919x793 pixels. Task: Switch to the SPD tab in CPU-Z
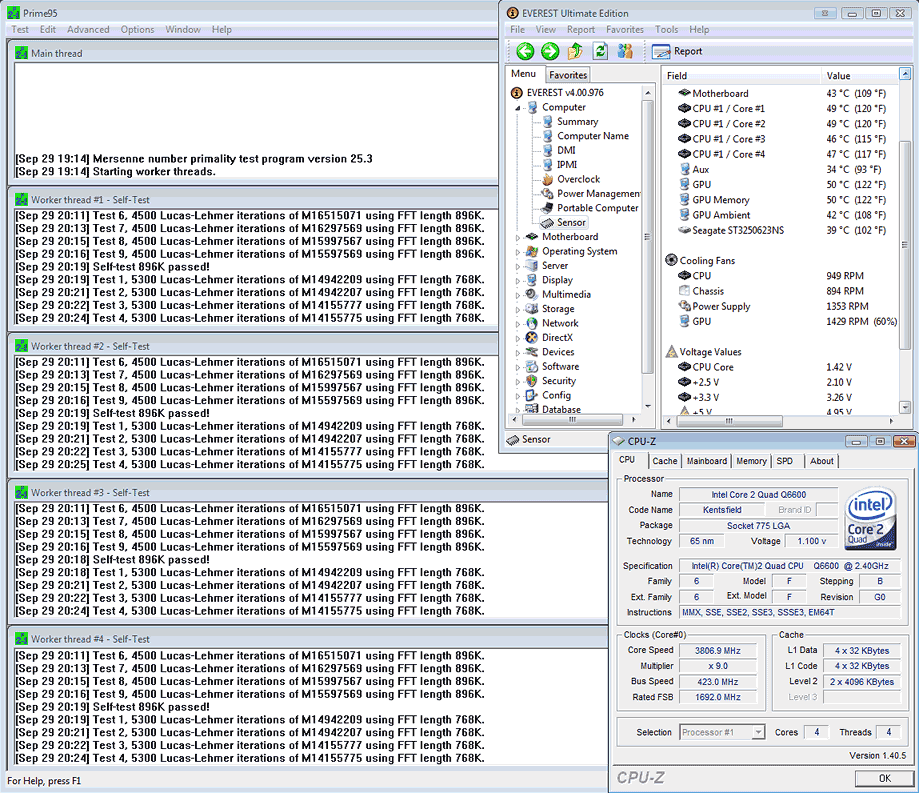(x=785, y=461)
